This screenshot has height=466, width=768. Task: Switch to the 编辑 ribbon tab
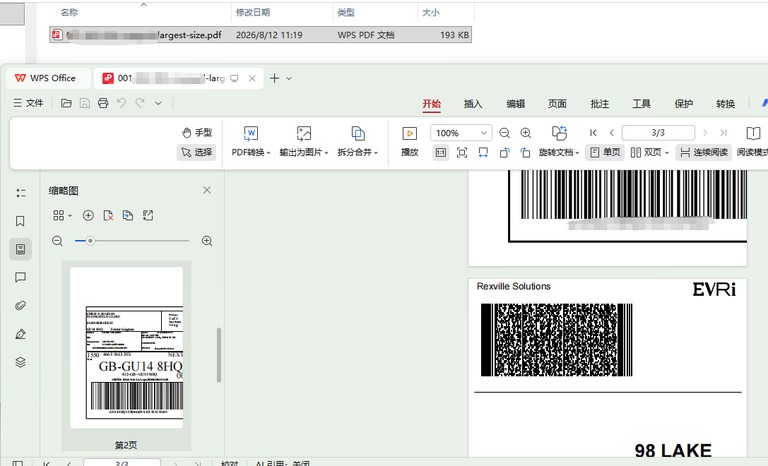(515, 104)
